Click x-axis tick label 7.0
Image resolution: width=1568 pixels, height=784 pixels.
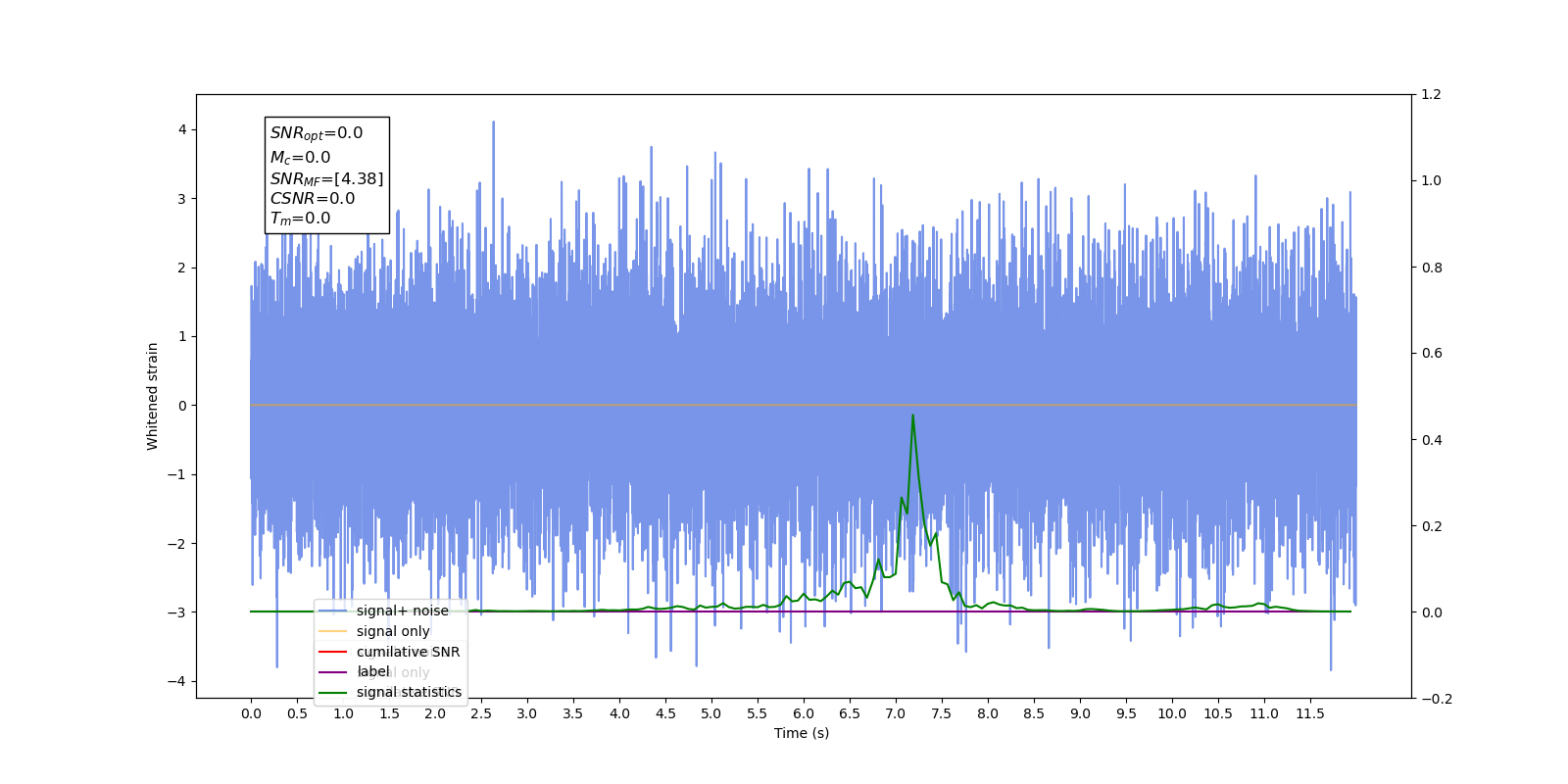896,713
